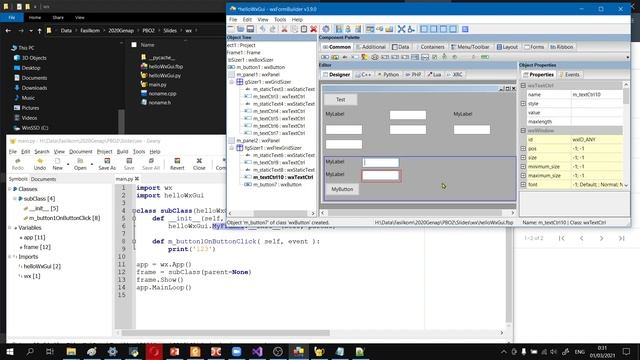The image size is (640, 360).
Task: Generate code gear icon in wxFormBuilder
Action: 326,29
